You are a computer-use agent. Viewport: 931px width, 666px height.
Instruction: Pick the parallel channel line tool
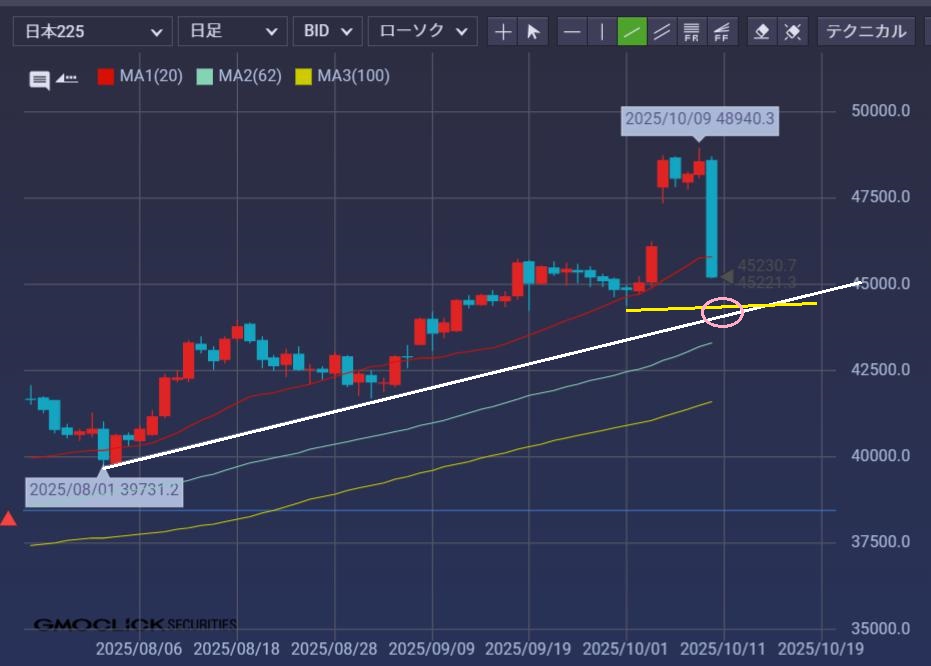coord(662,32)
